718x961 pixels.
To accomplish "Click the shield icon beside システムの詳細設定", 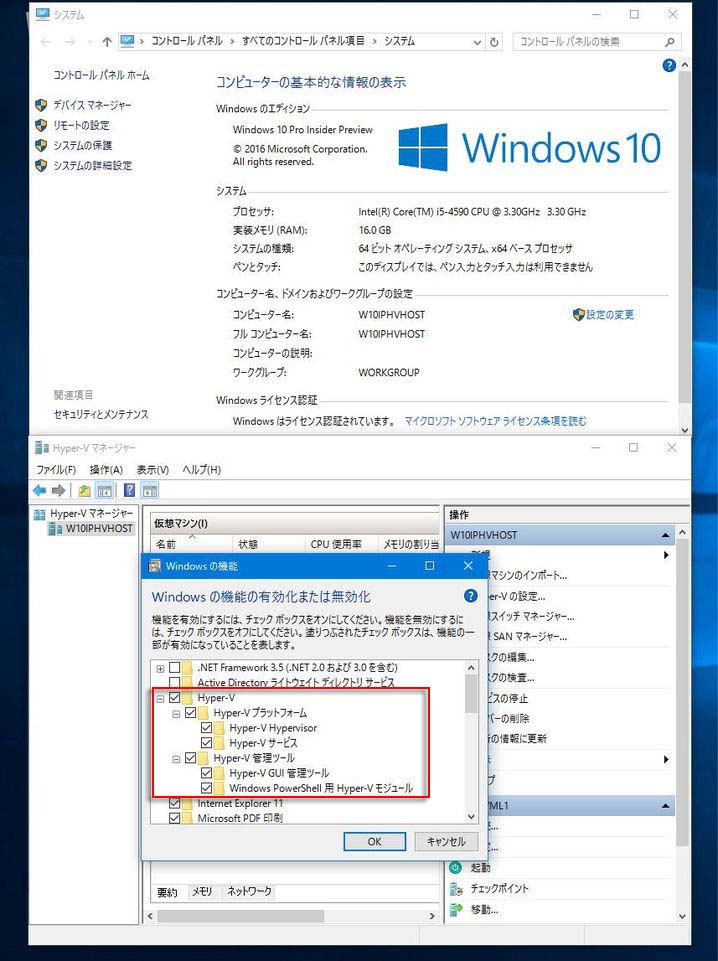I will pyautogui.click(x=41, y=165).
